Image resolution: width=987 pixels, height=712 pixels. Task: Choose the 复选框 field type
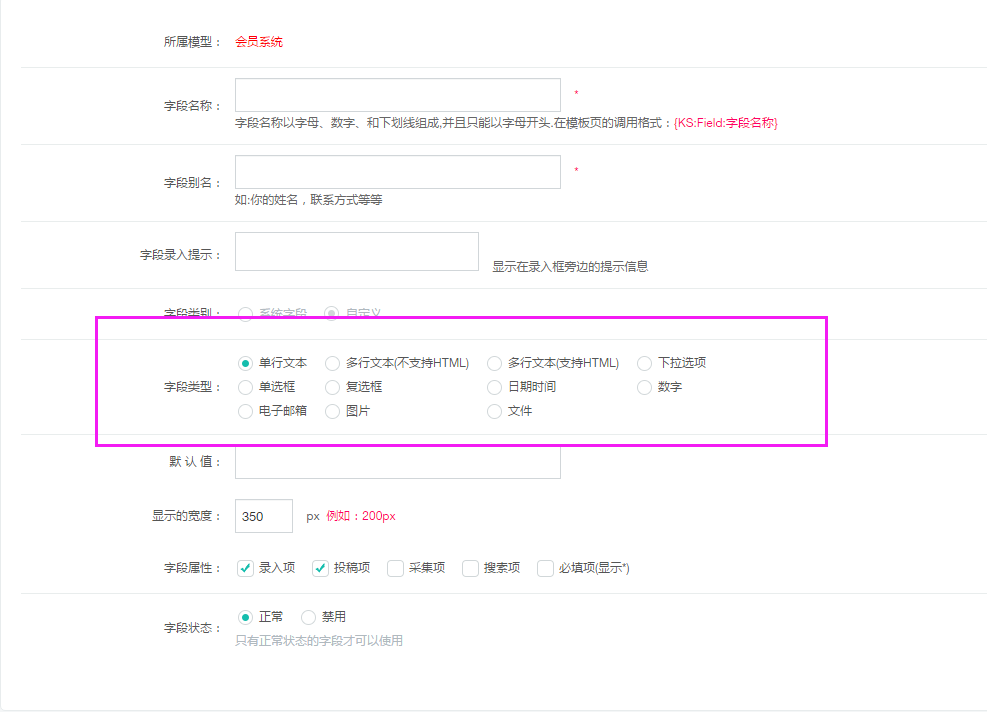(333, 387)
